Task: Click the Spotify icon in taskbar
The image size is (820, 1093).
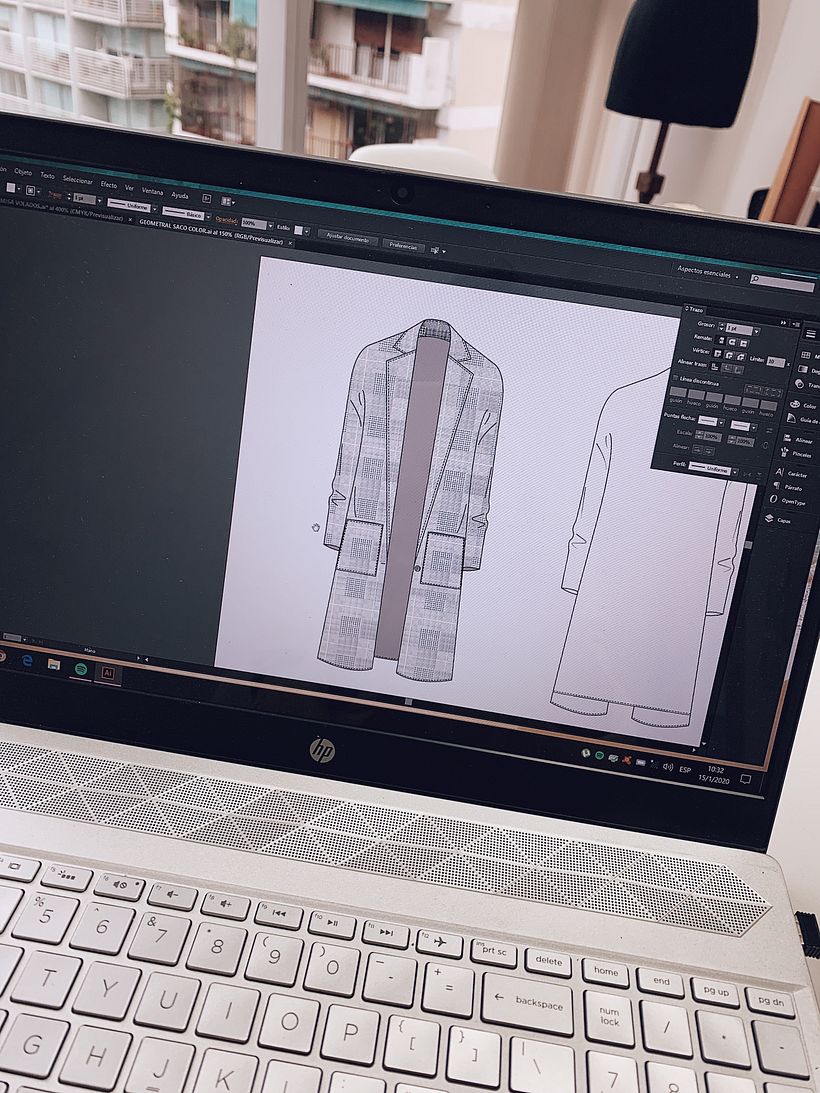Action: (80, 669)
